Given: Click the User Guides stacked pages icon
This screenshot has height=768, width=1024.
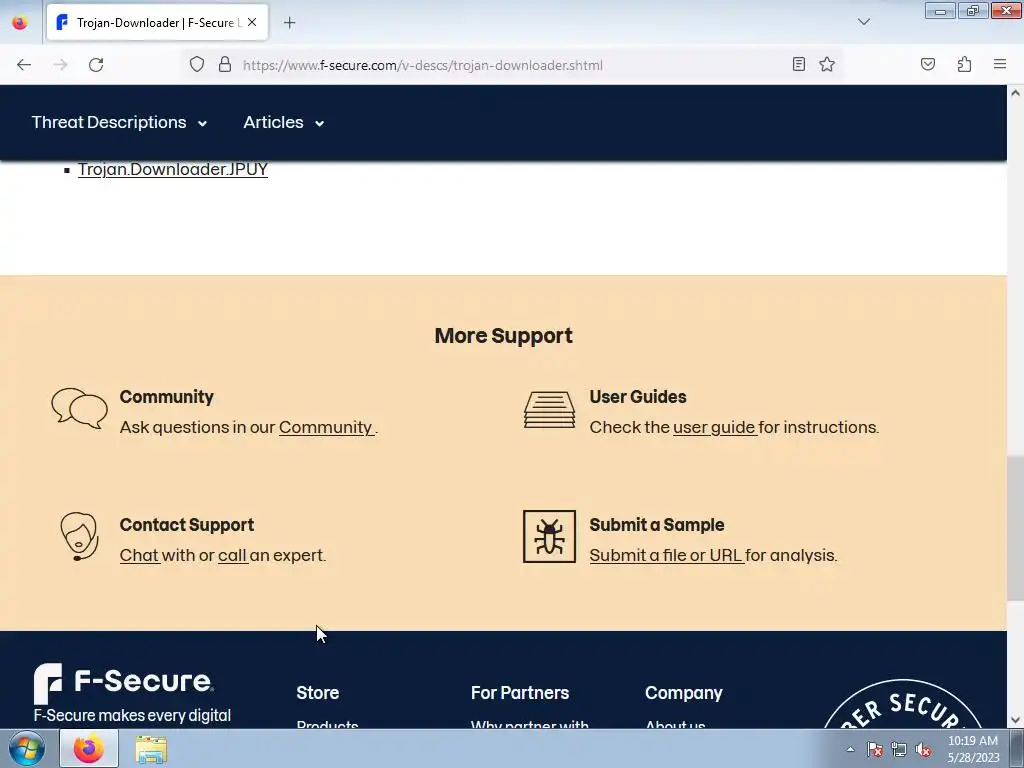Looking at the screenshot, I should pos(549,409).
